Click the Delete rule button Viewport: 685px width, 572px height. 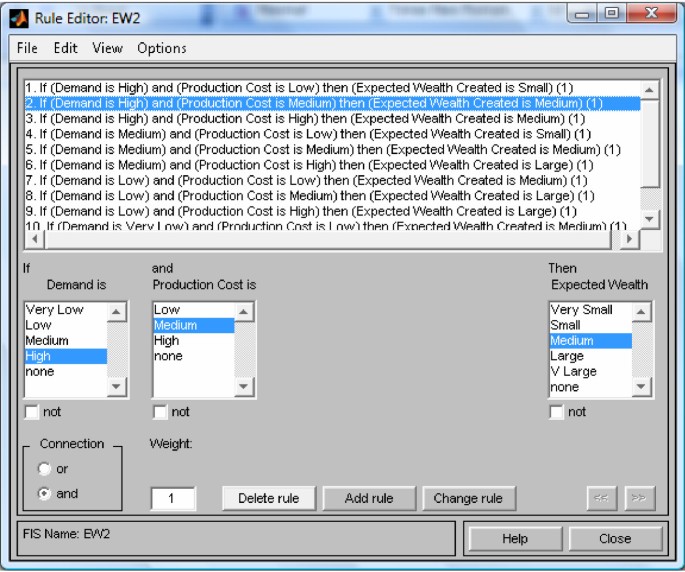[x=269, y=499]
